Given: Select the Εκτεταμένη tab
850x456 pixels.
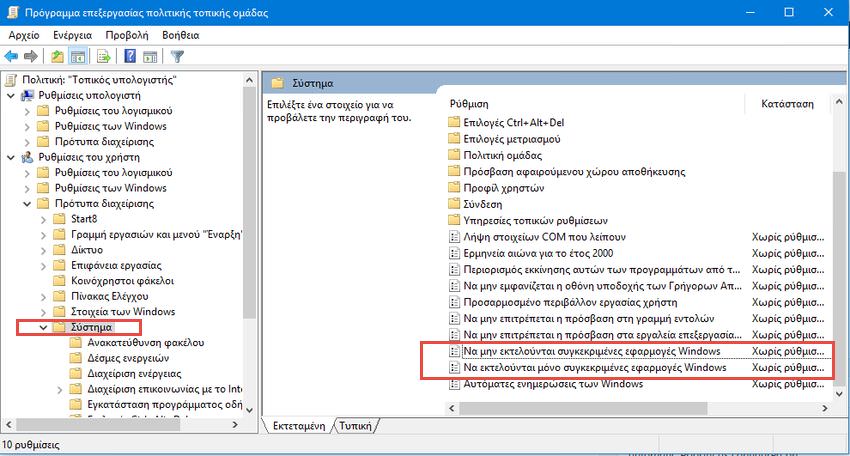Looking at the screenshot, I should (x=300, y=425).
